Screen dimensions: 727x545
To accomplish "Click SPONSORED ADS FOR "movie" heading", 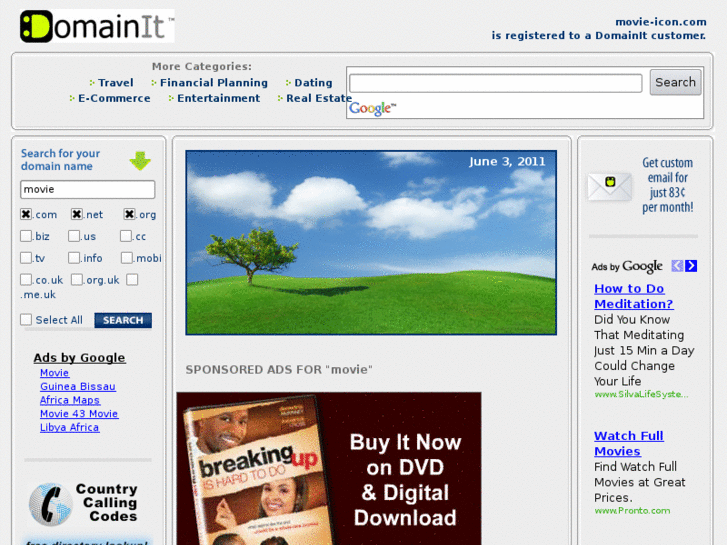I will tap(279, 370).
